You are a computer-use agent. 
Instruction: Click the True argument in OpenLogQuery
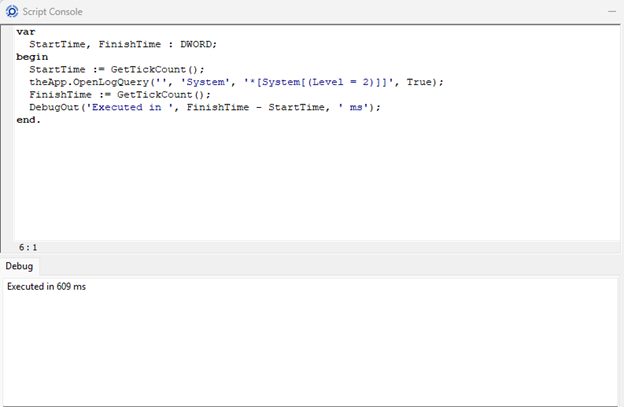(x=419, y=82)
